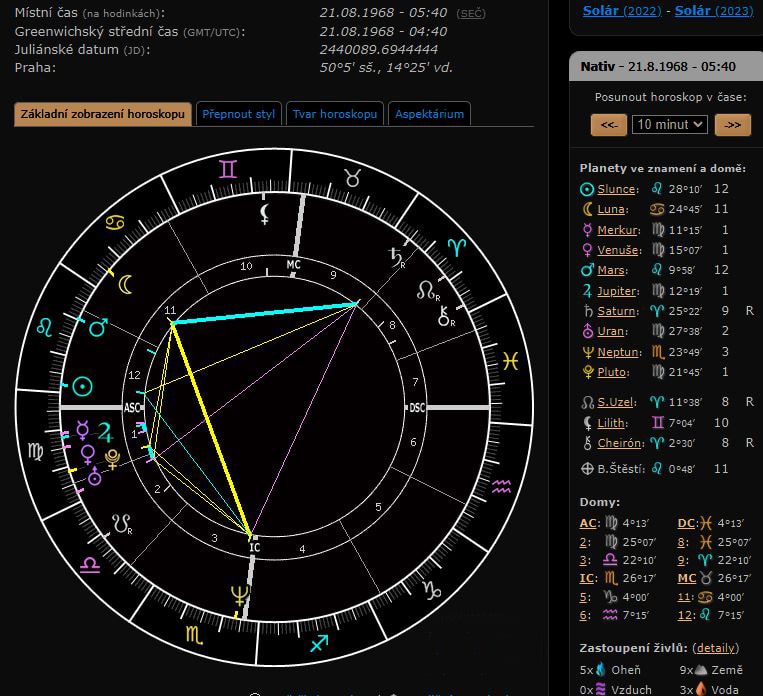Open the Merkur planet link
763x696 pixels.
(617, 230)
